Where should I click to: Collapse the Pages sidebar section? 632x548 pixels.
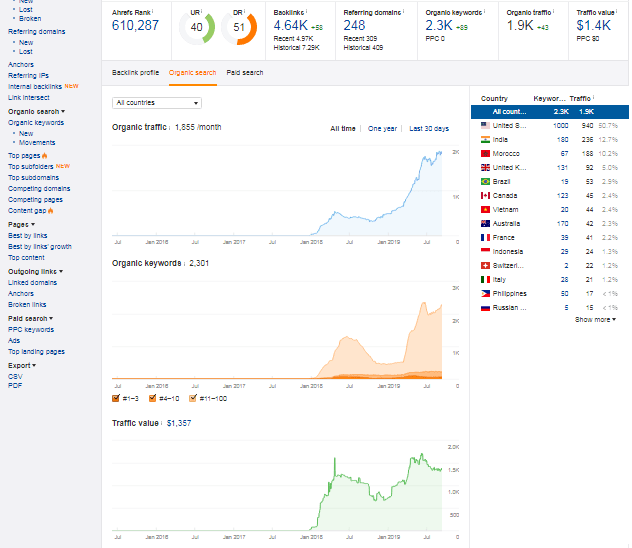click(21, 224)
